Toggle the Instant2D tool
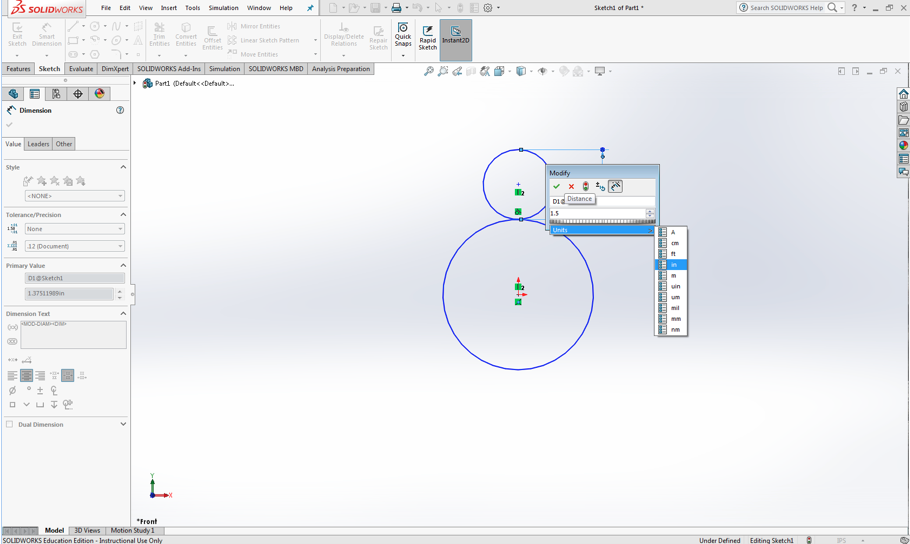 [455, 38]
